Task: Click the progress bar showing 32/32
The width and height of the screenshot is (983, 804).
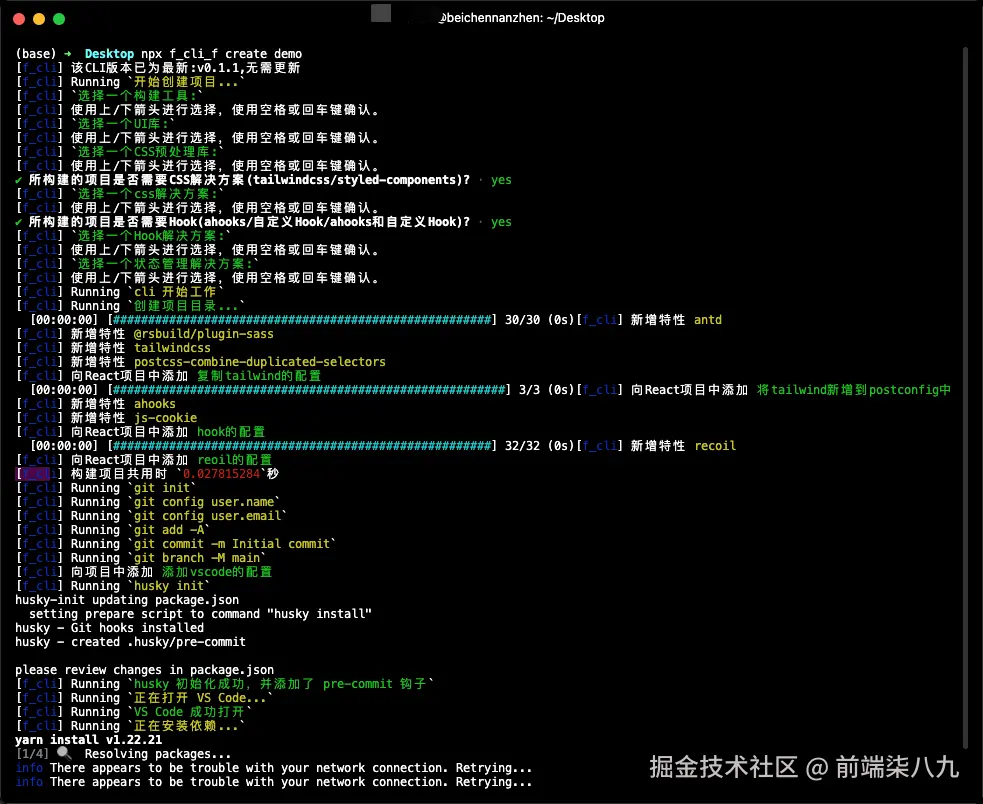Action: [302, 446]
